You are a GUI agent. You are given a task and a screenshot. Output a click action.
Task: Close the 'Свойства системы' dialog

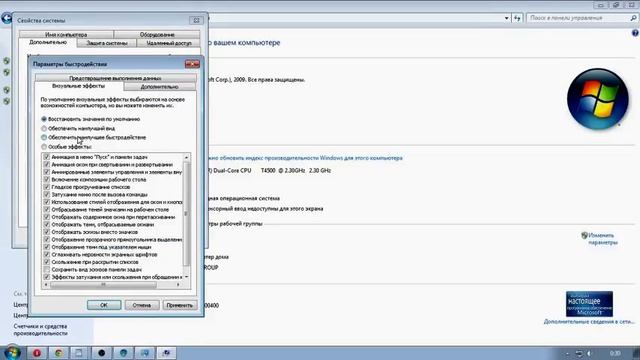(196, 20)
